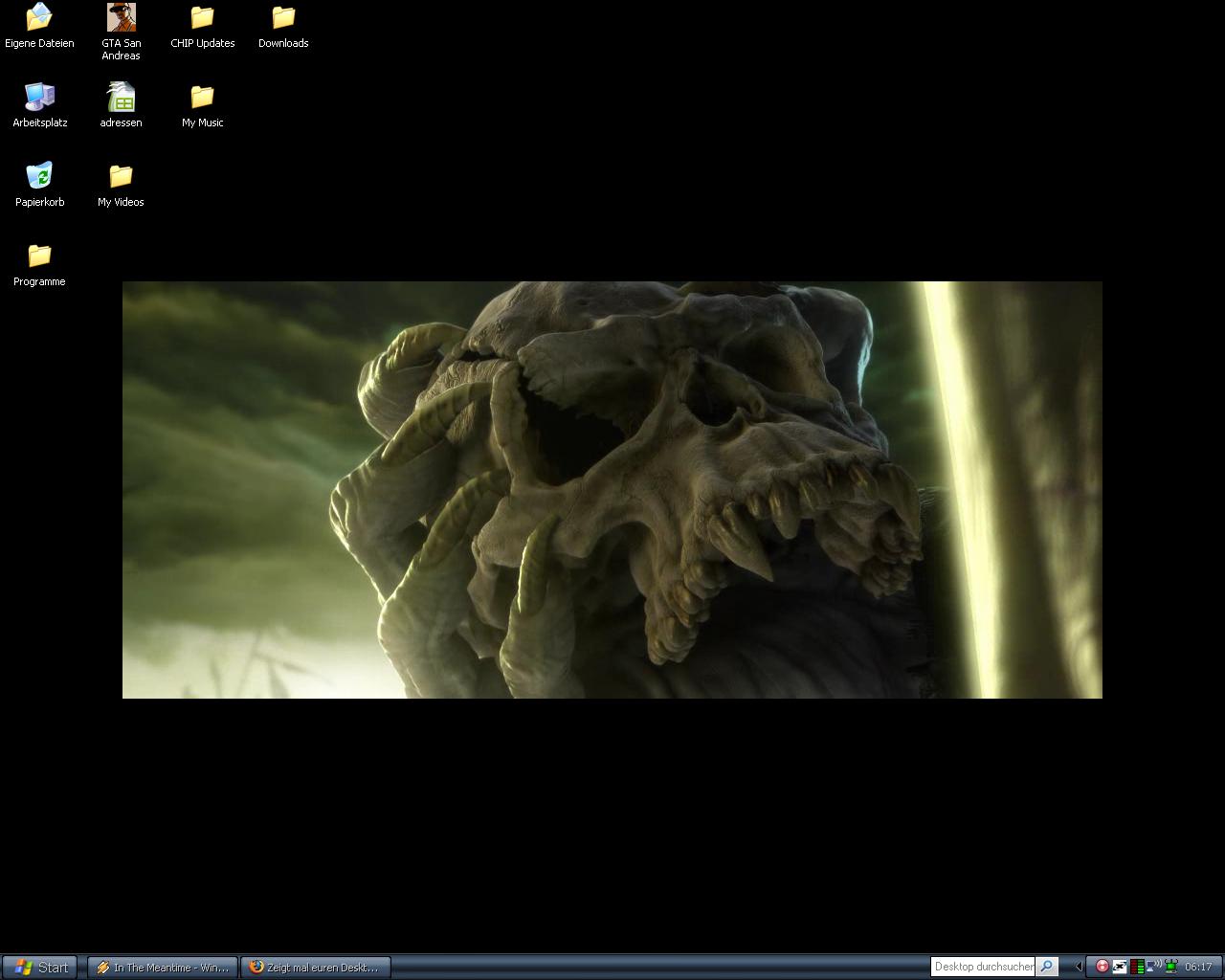Click the red round tray icon
Screen dimensions: 1225x980
(1102, 967)
